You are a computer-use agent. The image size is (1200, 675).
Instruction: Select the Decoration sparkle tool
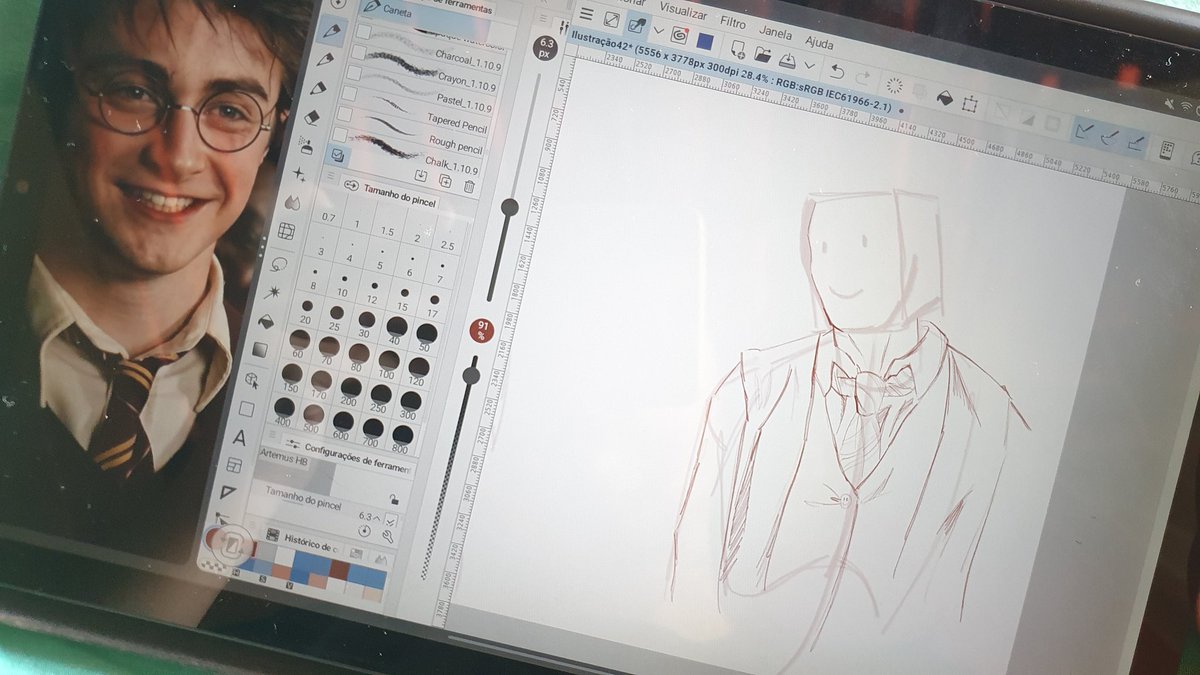point(300,174)
